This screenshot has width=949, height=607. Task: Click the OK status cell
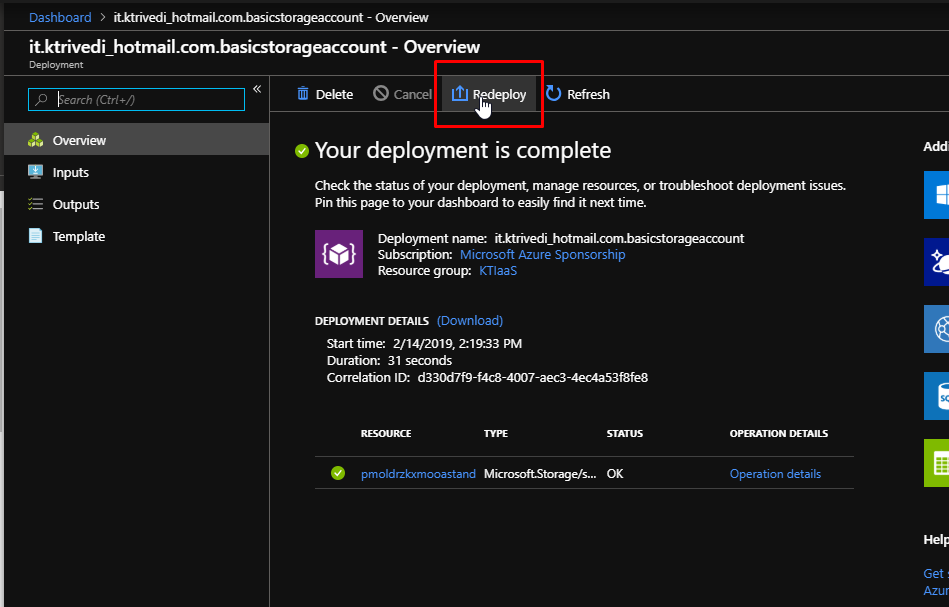pyautogui.click(x=615, y=474)
